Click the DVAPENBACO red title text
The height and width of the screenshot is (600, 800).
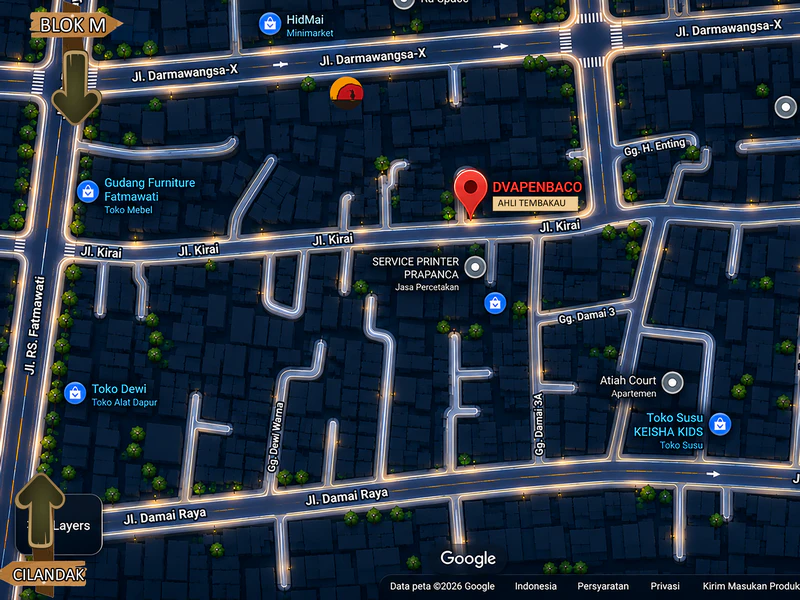(537, 187)
